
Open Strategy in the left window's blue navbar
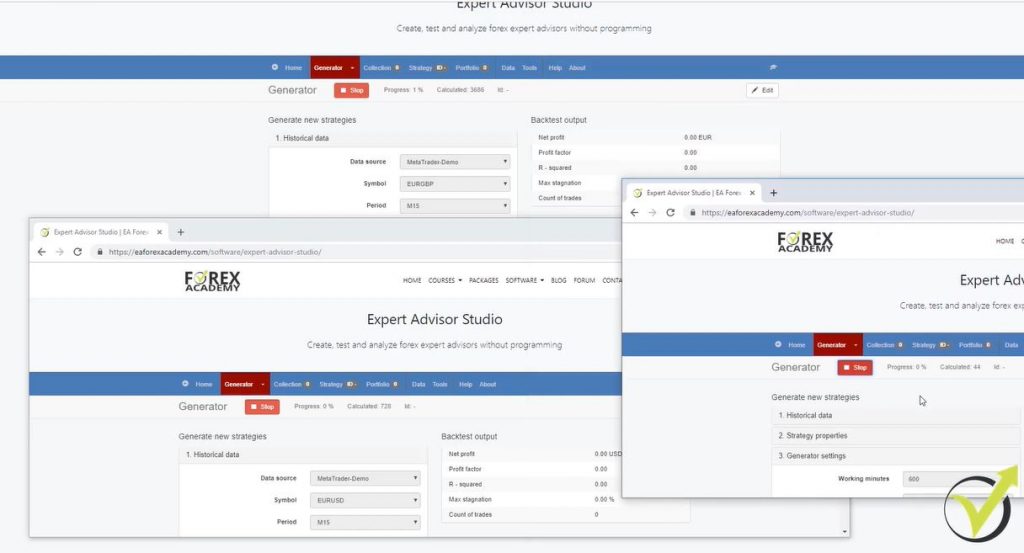336,385
